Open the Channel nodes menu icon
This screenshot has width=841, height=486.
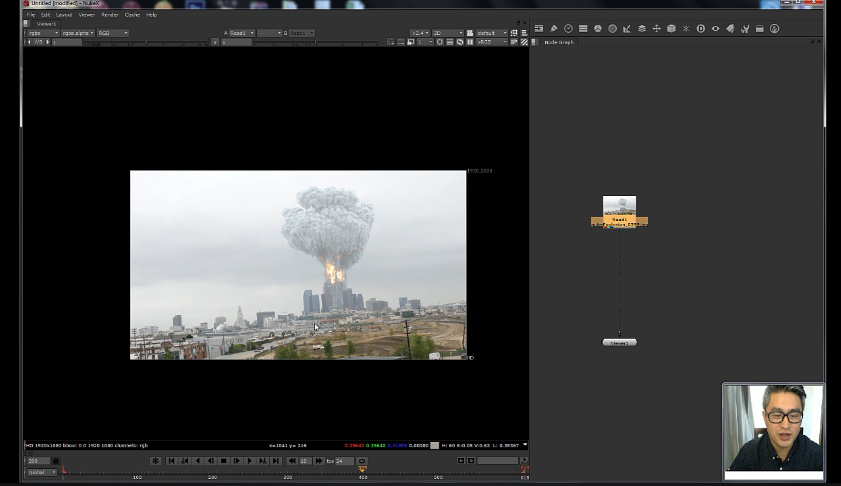coord(583,29)
